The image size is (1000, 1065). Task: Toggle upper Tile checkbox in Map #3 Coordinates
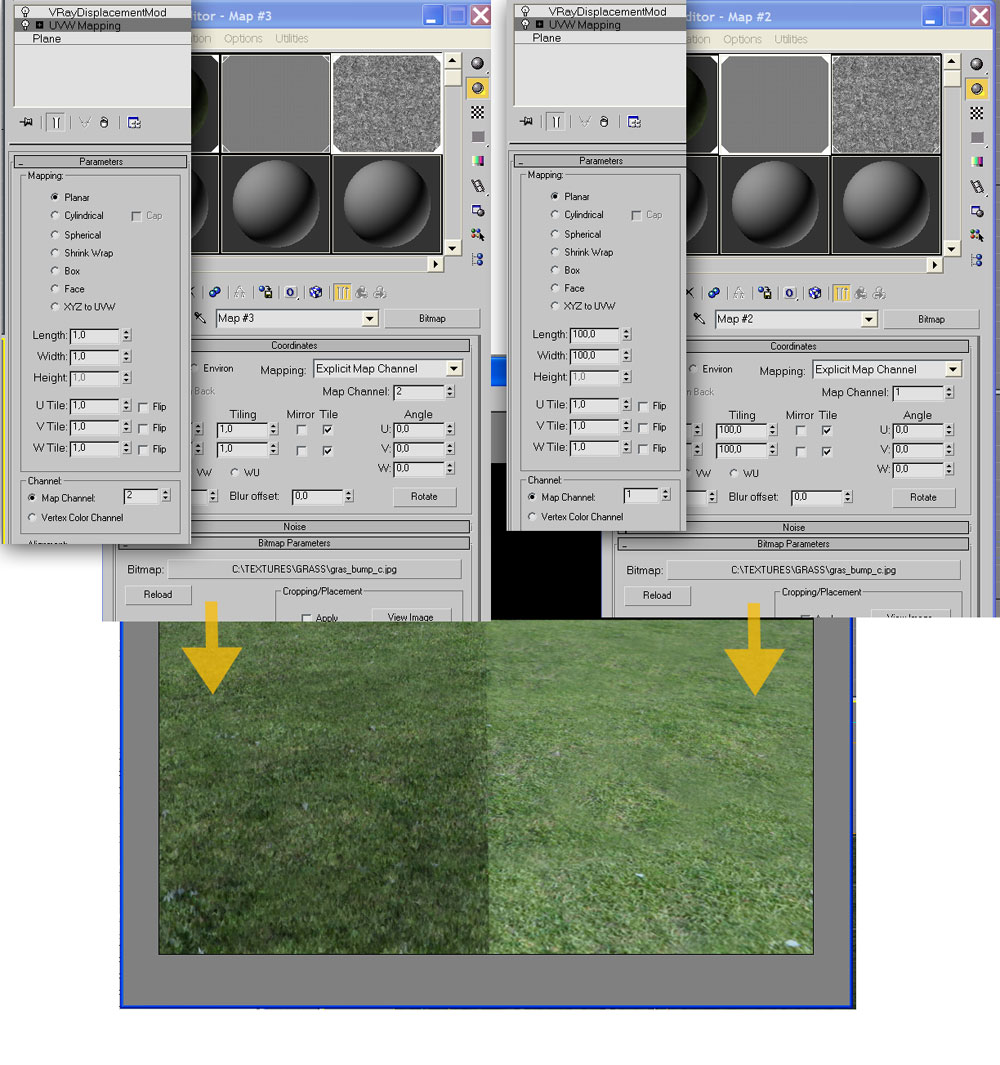(327, 429)
